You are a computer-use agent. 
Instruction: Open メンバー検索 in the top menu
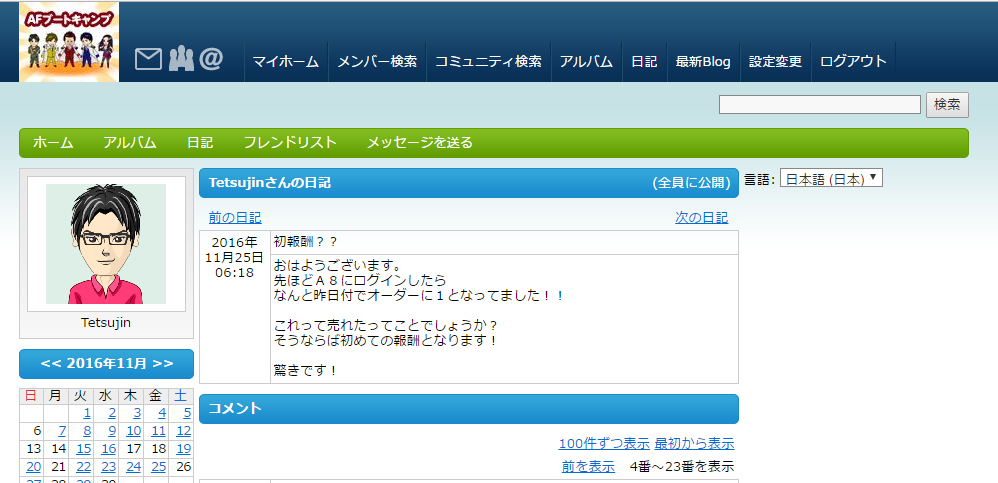[x=377, y=61]
